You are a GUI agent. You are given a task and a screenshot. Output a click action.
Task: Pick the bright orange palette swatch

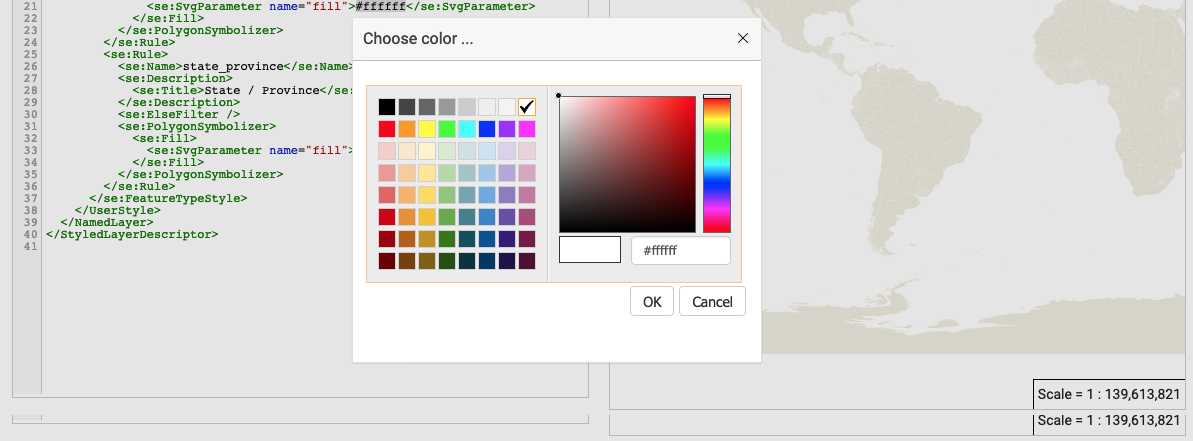407,128
